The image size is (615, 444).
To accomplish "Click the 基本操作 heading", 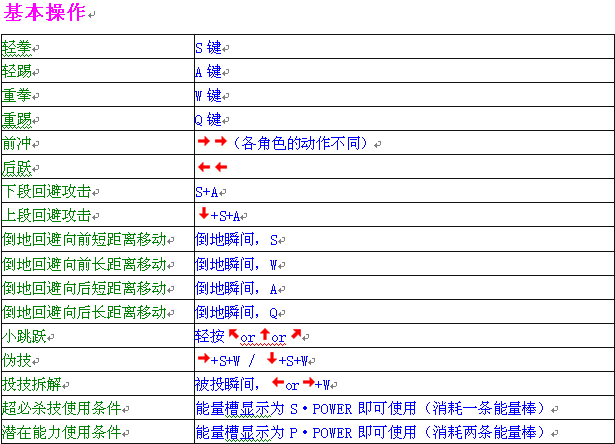I will pos(45,14).
